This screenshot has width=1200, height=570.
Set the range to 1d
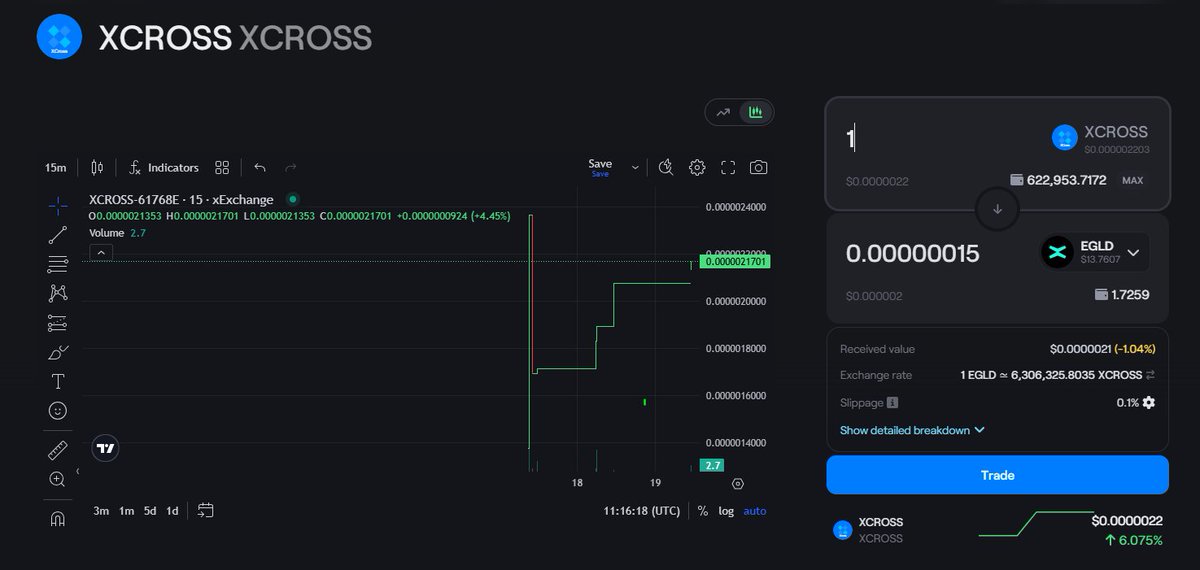point(172,511)
